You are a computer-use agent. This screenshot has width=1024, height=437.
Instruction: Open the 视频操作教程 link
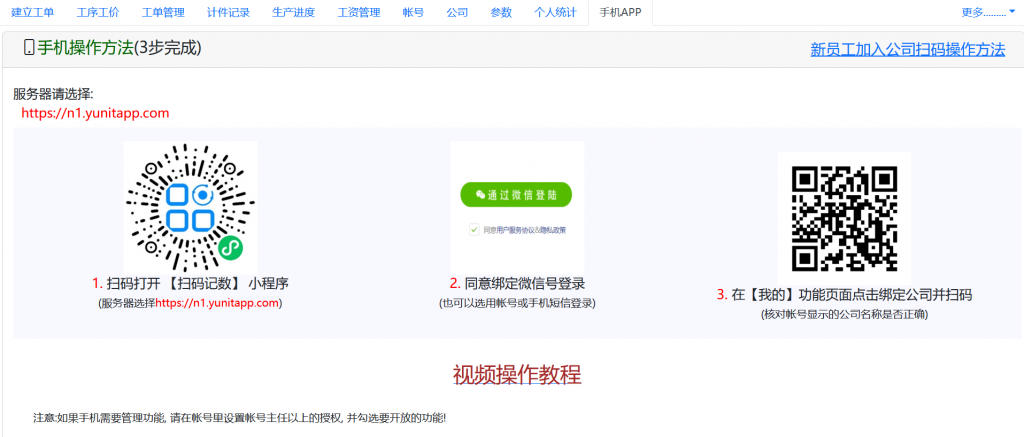coord(517,375)
